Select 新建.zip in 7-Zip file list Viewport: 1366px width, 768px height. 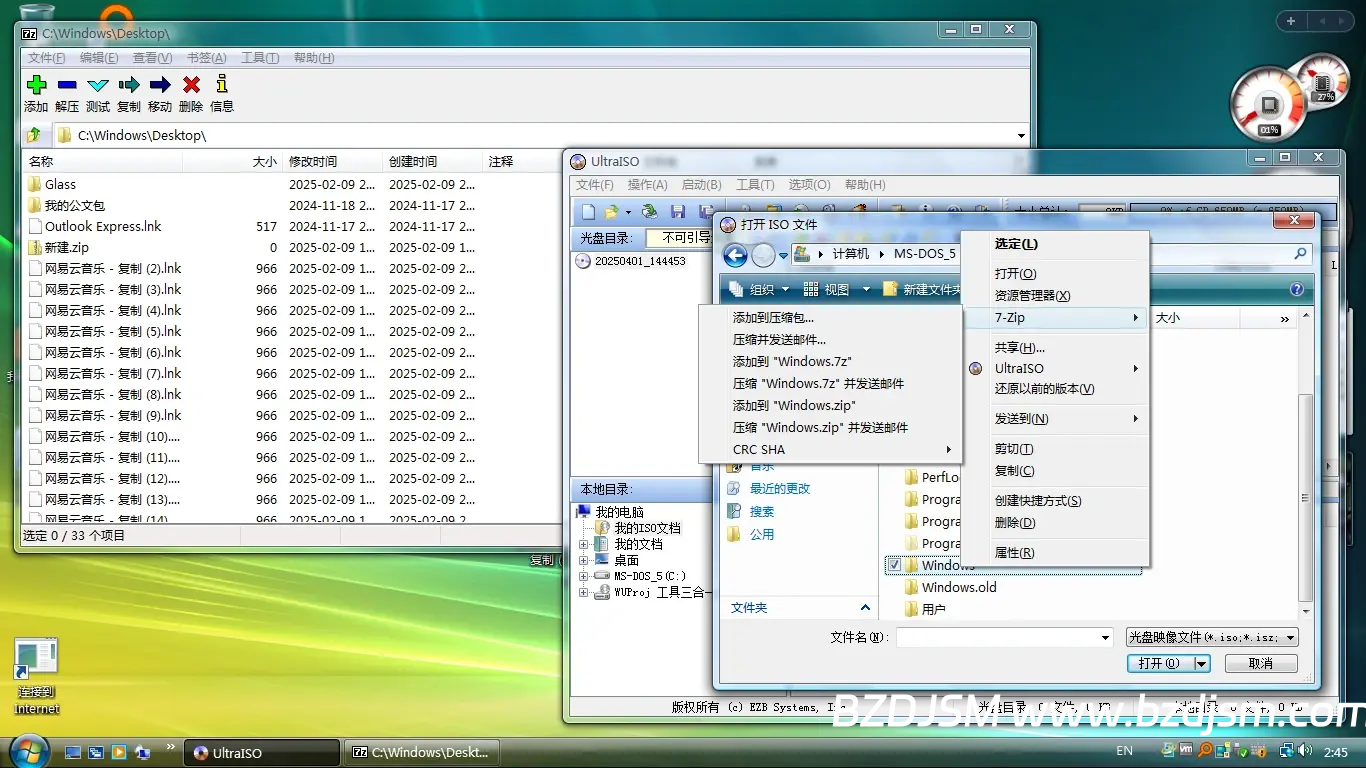coord(67,248)
